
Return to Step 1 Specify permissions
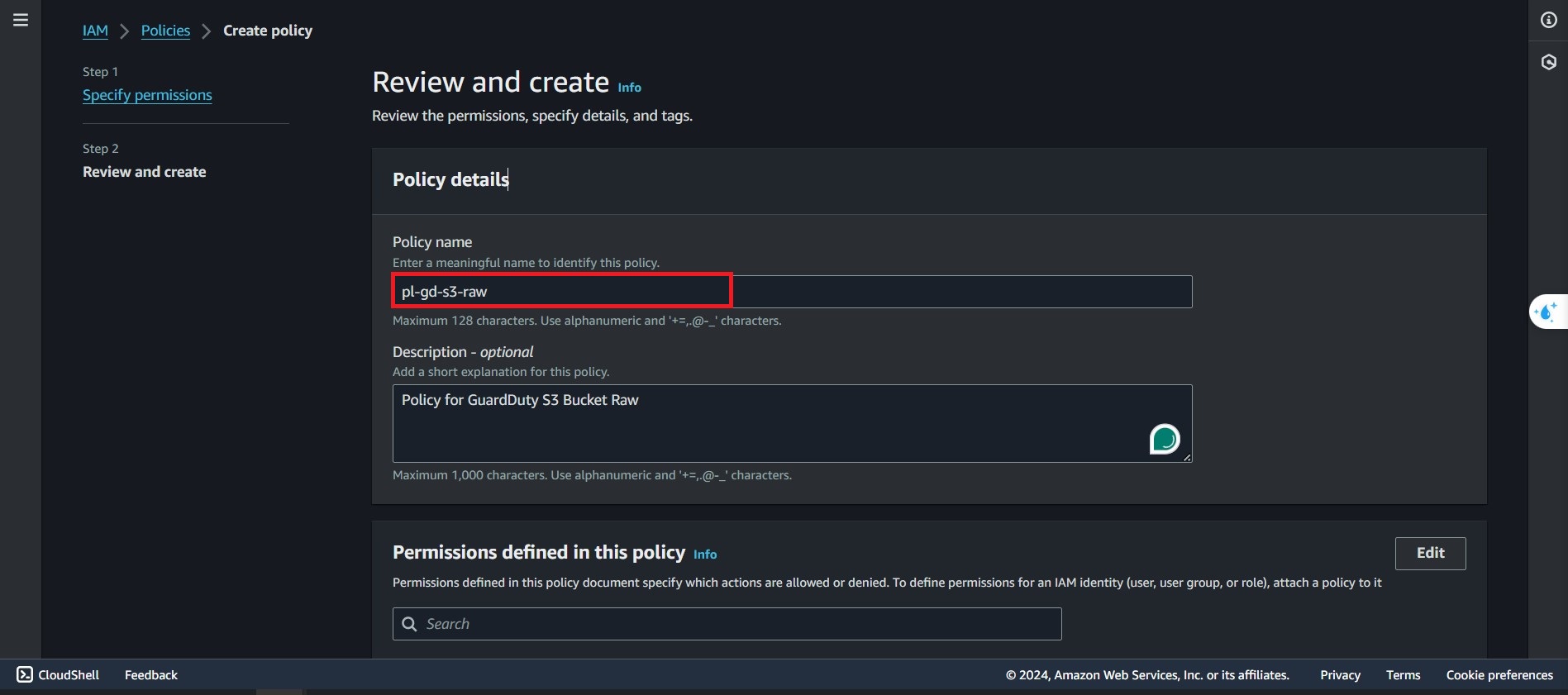pos(147,95)
